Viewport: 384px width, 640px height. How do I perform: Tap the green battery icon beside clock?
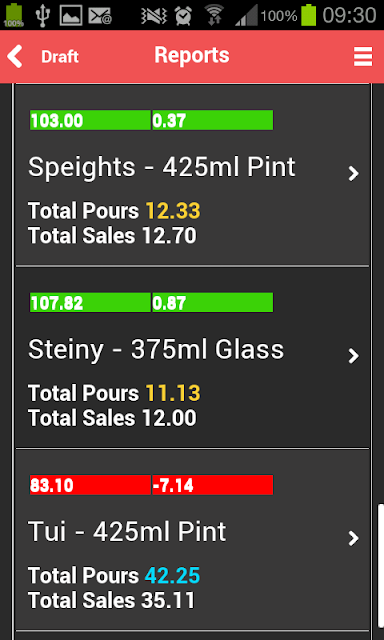309,15
